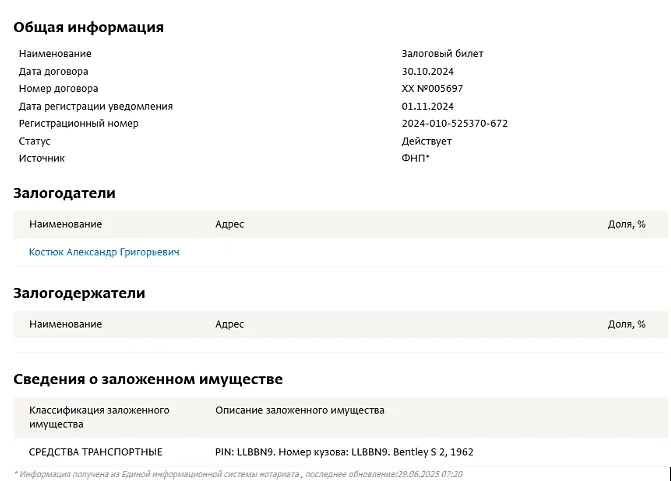The image size is (671, 481).
Task: Select the registration number 2024-010-525370-672
Action: tap(454, 124)
